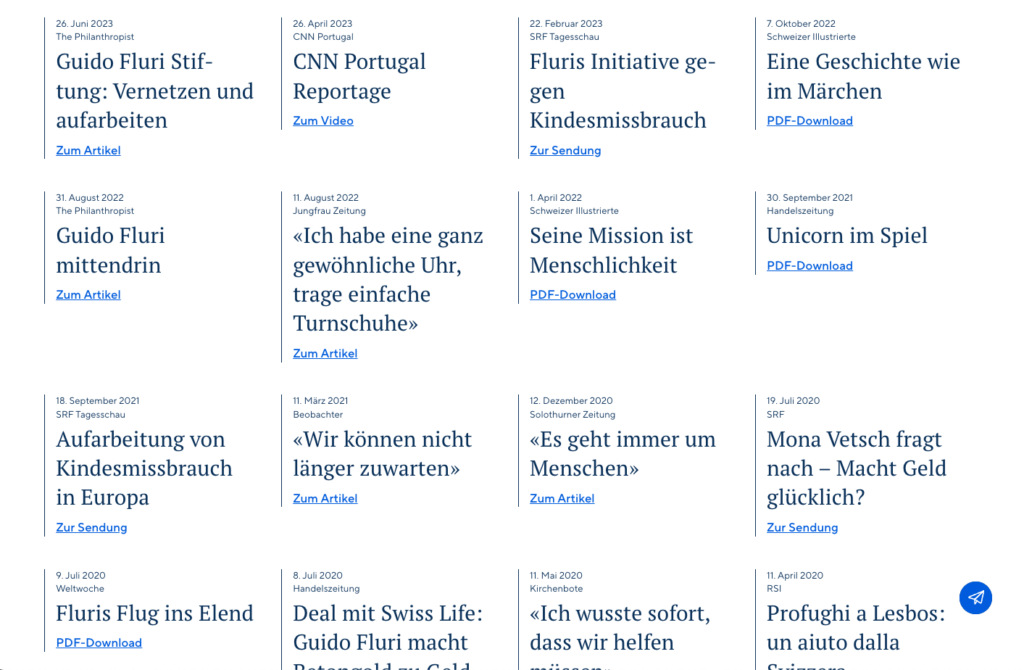Open 'Zum Artikel' for Solothurner Zeitung article
The image size is (1024, 670).
(x=562, y=499)
